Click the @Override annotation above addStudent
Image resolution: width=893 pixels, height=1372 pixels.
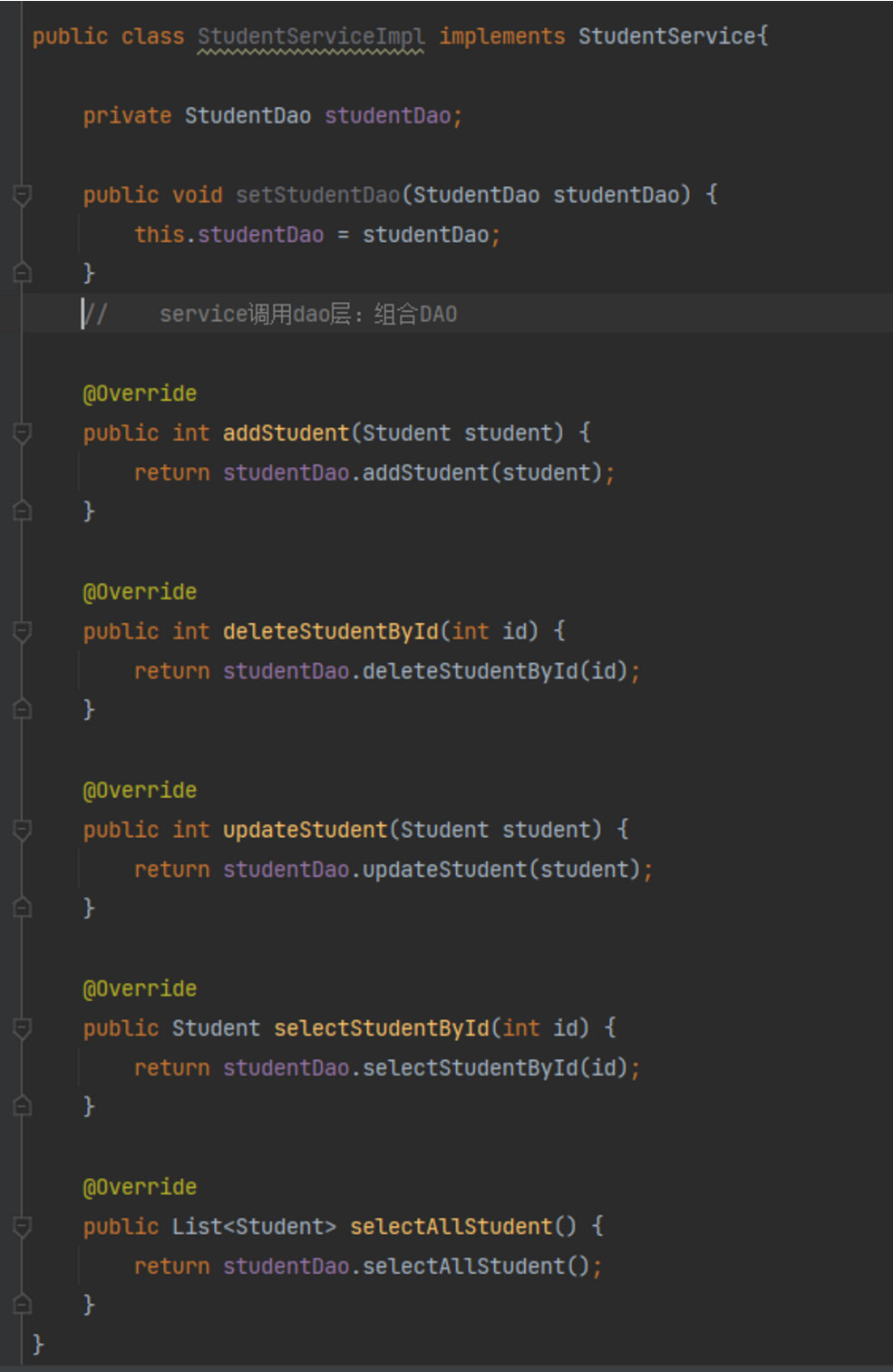[140, 394]
